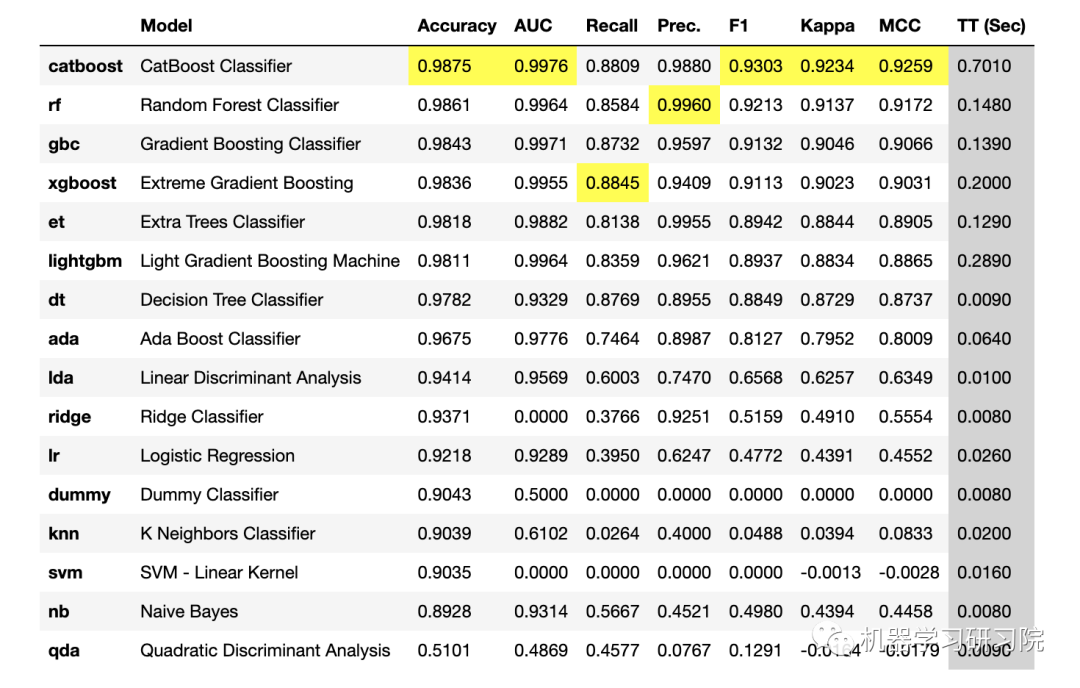
Task: Click Extreme Gradient Boosting model name
Action: point(247,183)
